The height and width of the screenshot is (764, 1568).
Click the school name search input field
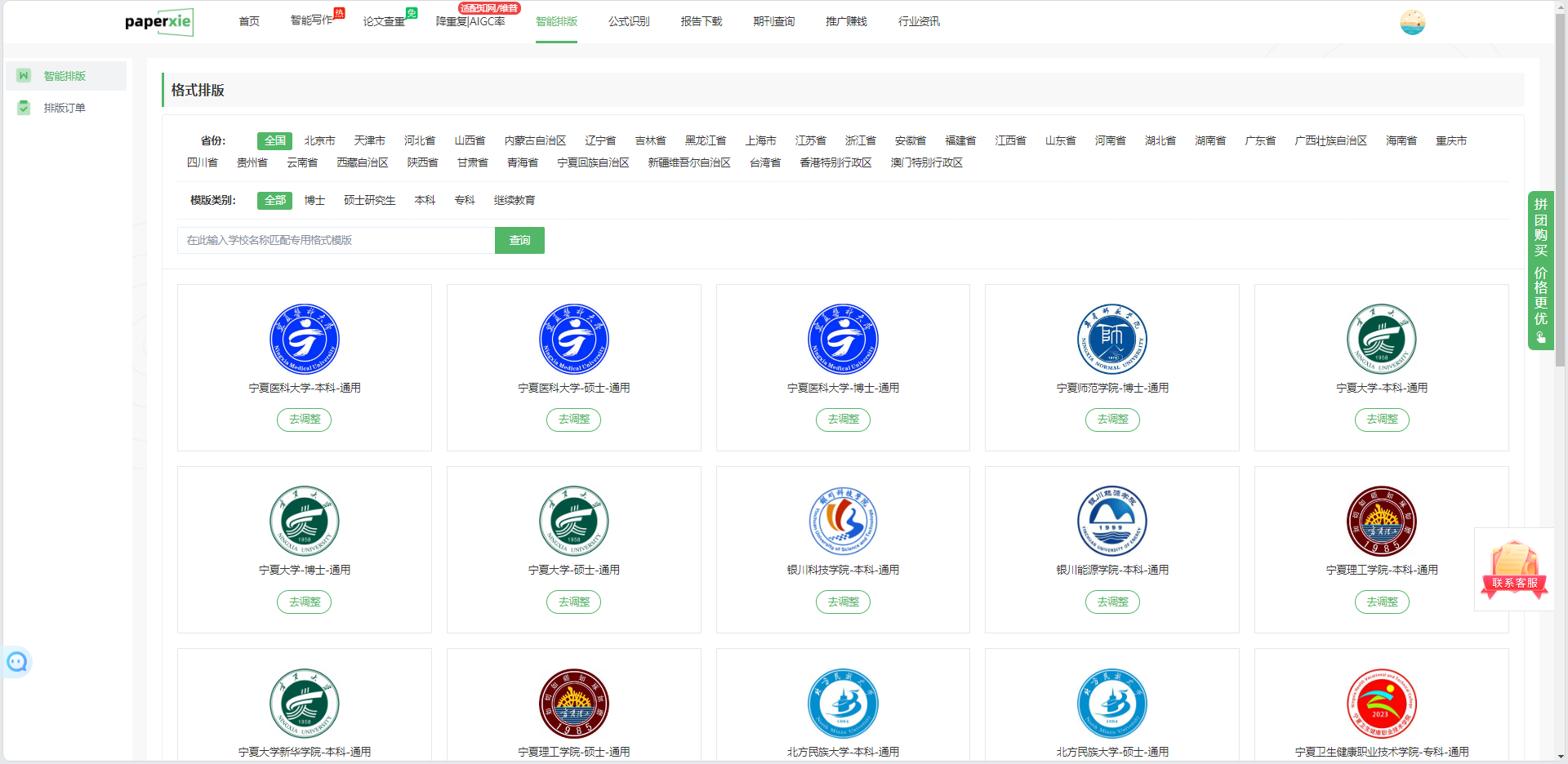coord(336,241)
